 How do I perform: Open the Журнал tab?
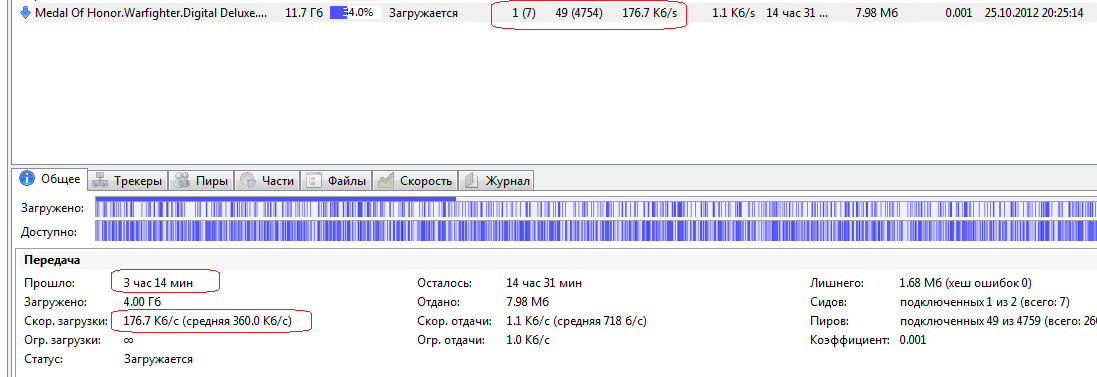coord(497,181)
